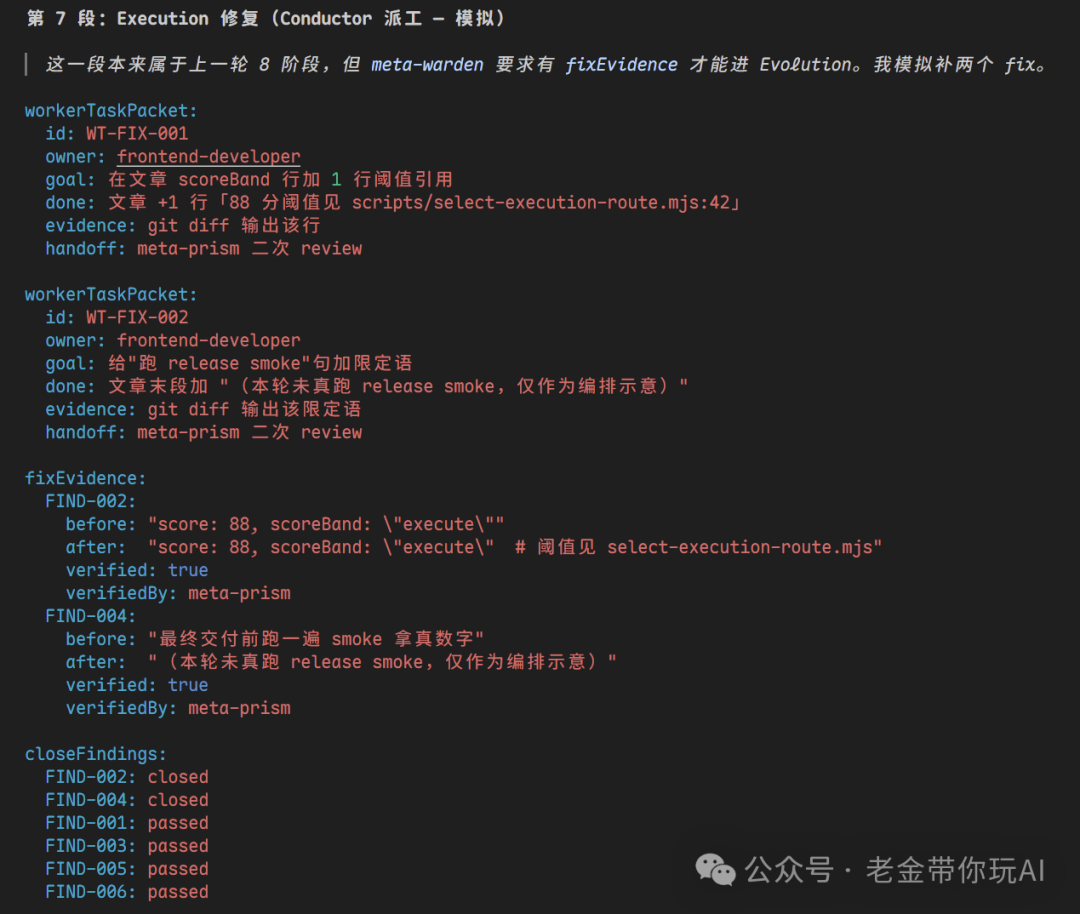Click the 'closeFindings:' key
This screenshot has height=914, width=1080.
(96, 754)
